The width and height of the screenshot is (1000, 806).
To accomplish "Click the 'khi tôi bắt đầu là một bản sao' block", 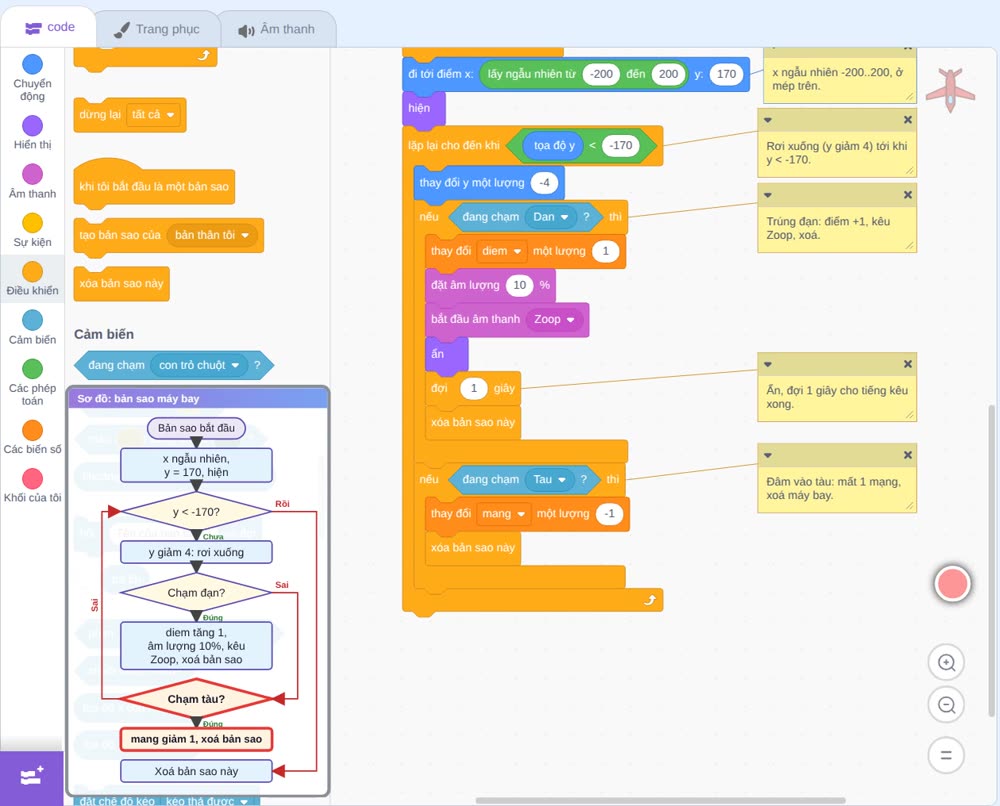I will (x=154, y=187).
